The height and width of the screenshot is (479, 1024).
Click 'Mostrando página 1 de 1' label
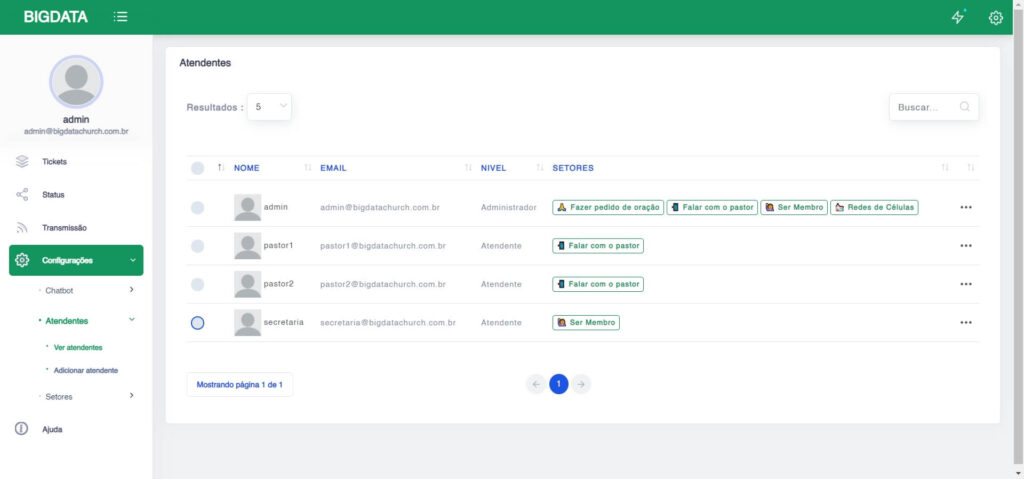(240, 385)
